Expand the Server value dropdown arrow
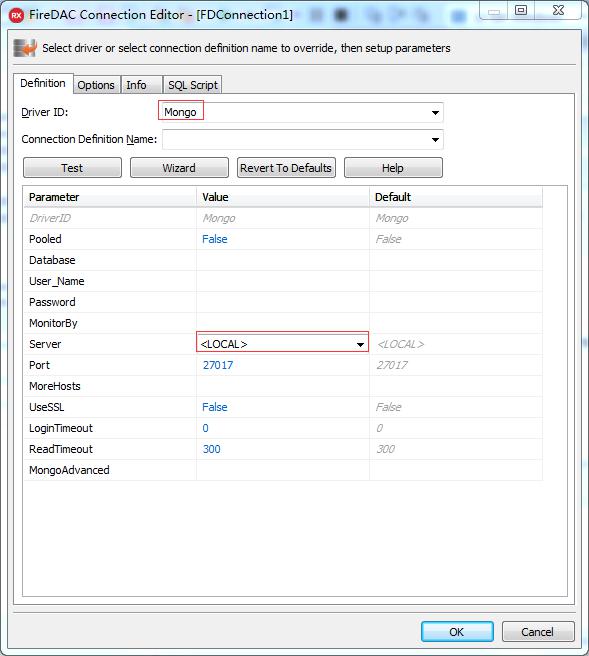The width and height of the screenshot is (589, 656). point(360,344)
